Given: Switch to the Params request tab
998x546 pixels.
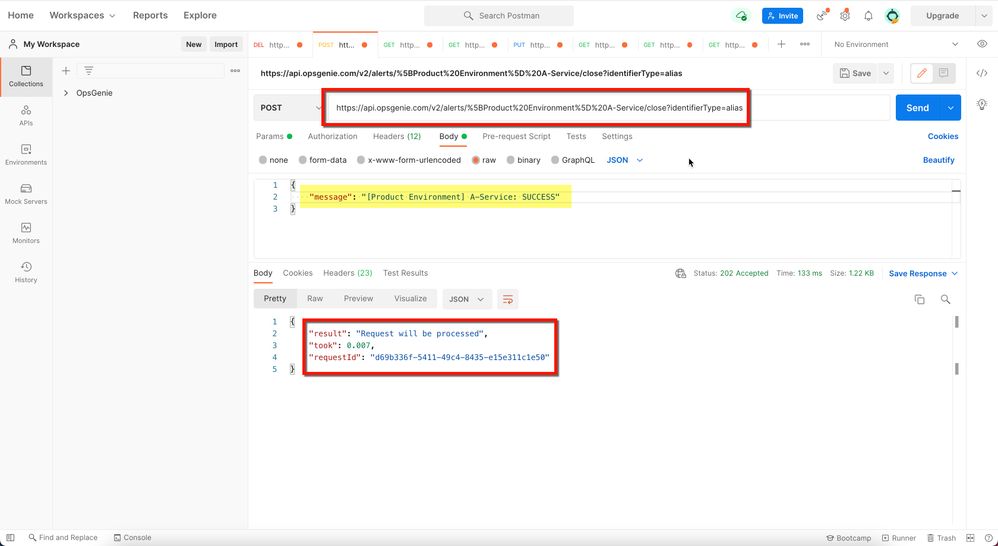Looking at the screenshot, I should [274, 136].
